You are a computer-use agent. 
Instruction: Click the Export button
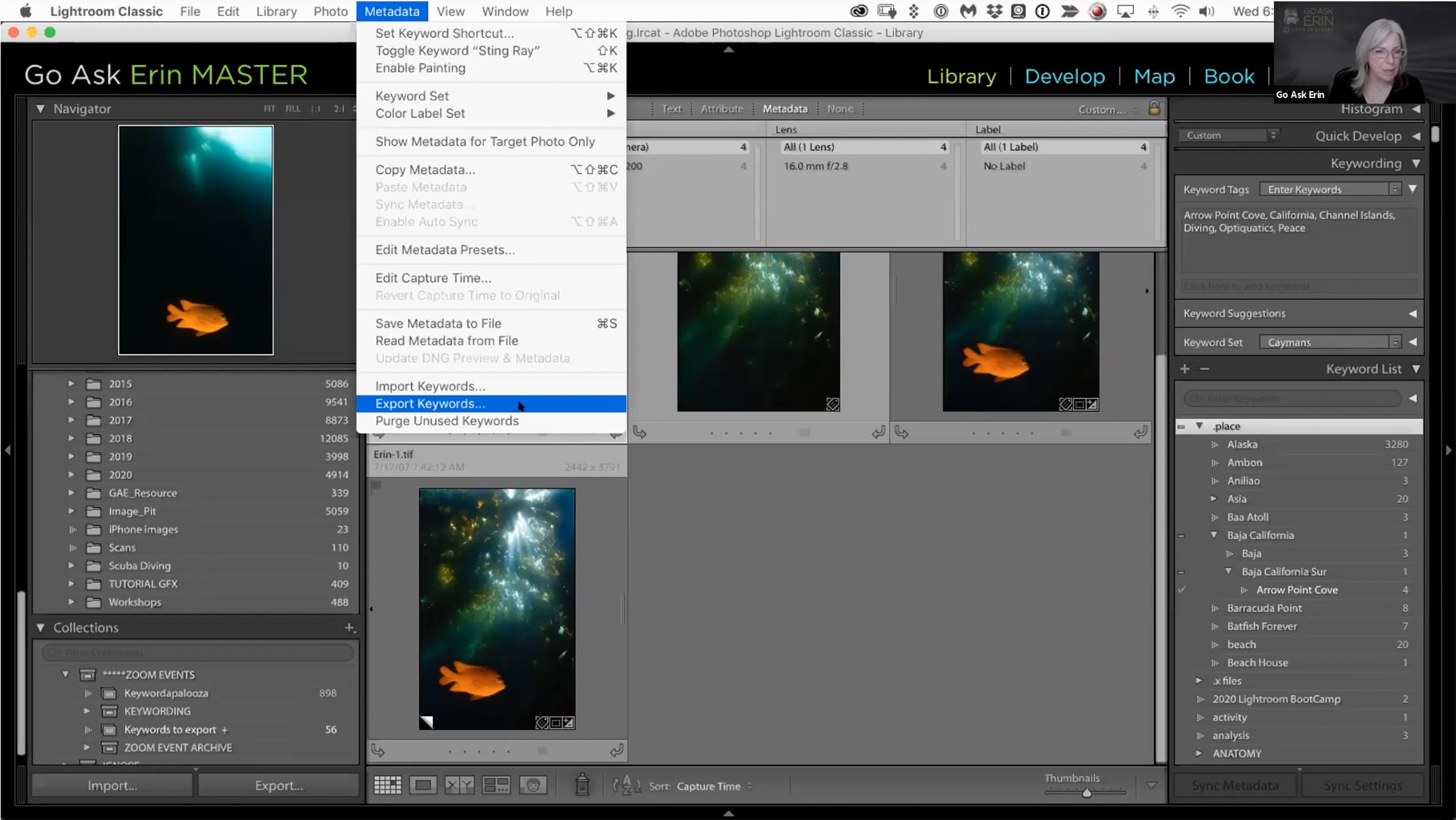click(279, 786)
